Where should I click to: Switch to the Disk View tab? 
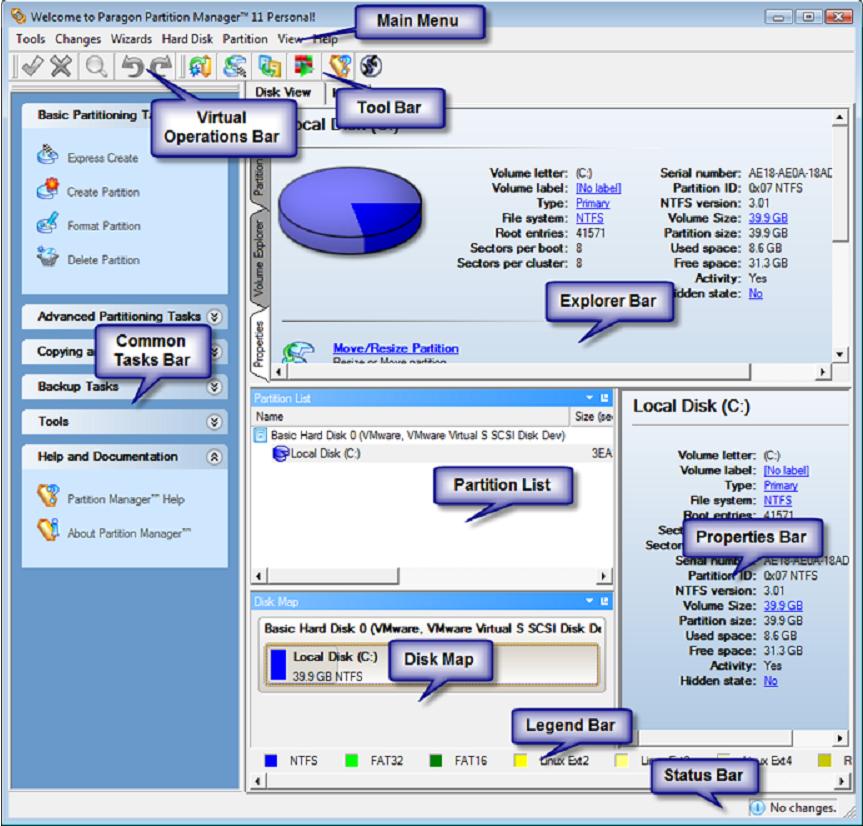283,92
